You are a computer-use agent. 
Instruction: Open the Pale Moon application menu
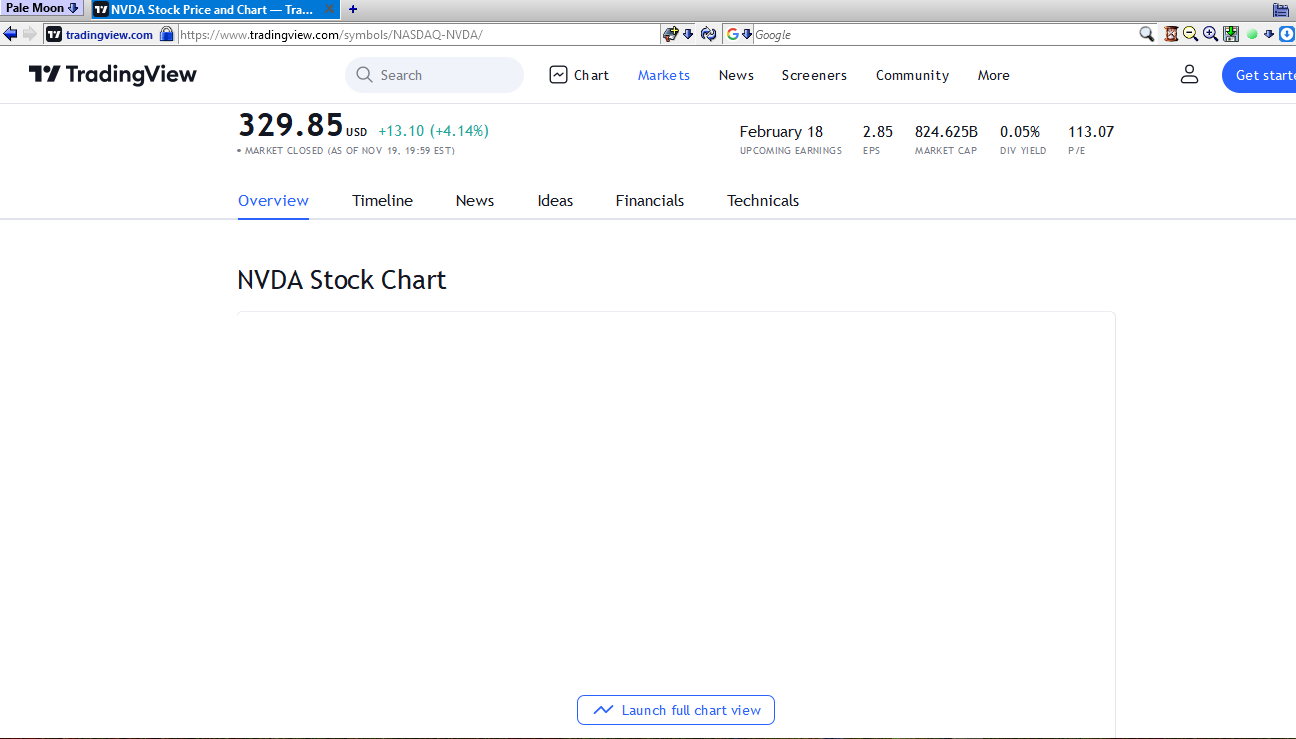[x=42, y=8]
